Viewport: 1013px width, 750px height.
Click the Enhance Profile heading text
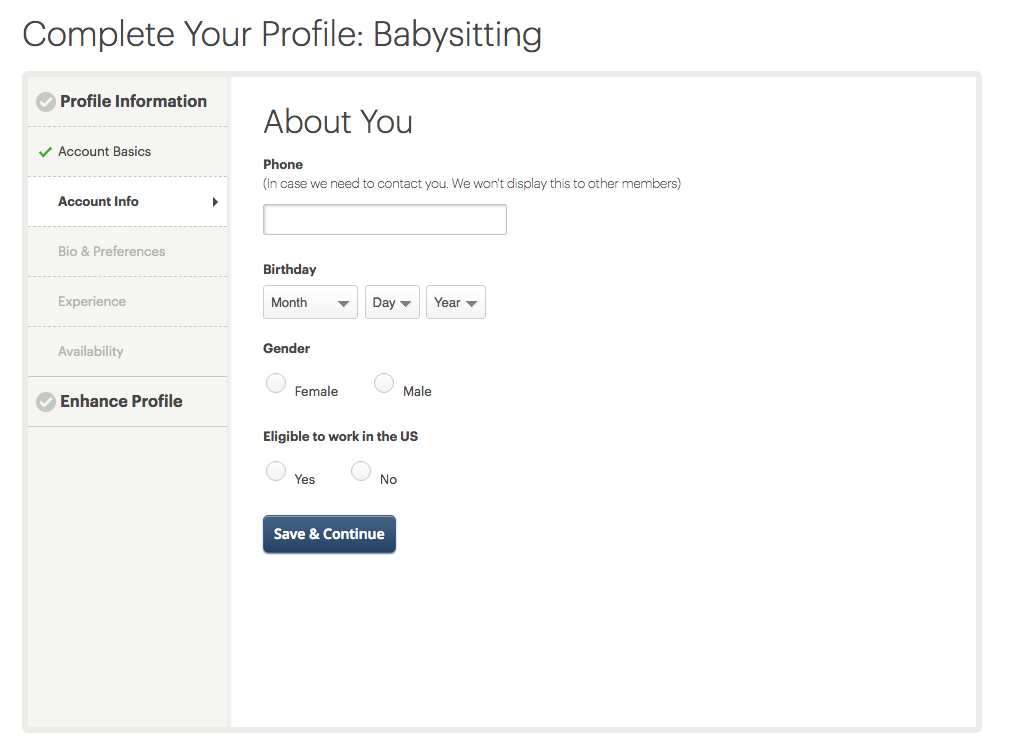point(121,402)
